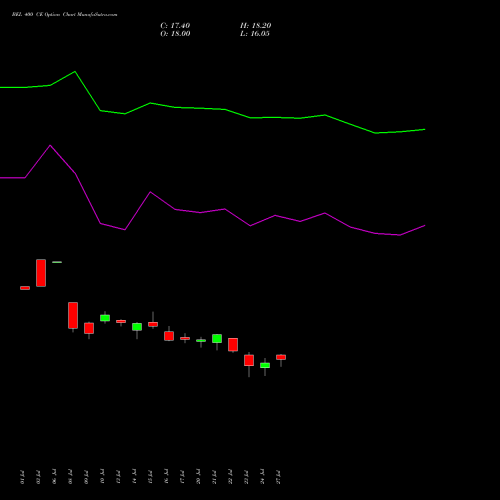Select the last red candlestick for 27 Jul
This screenshot has width=500, height=500.
click(x=281, y=357)
